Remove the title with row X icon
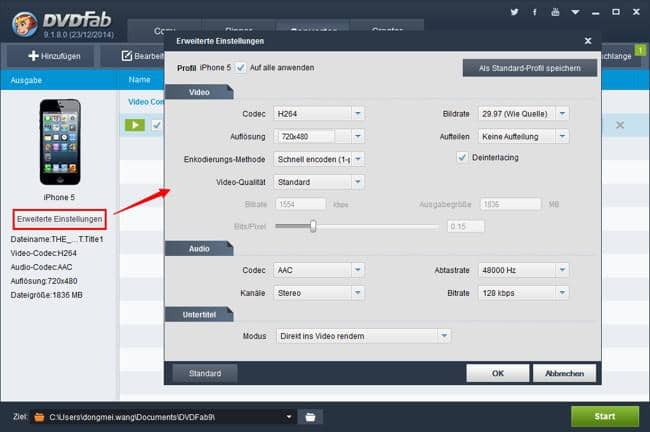 point(620,125)
